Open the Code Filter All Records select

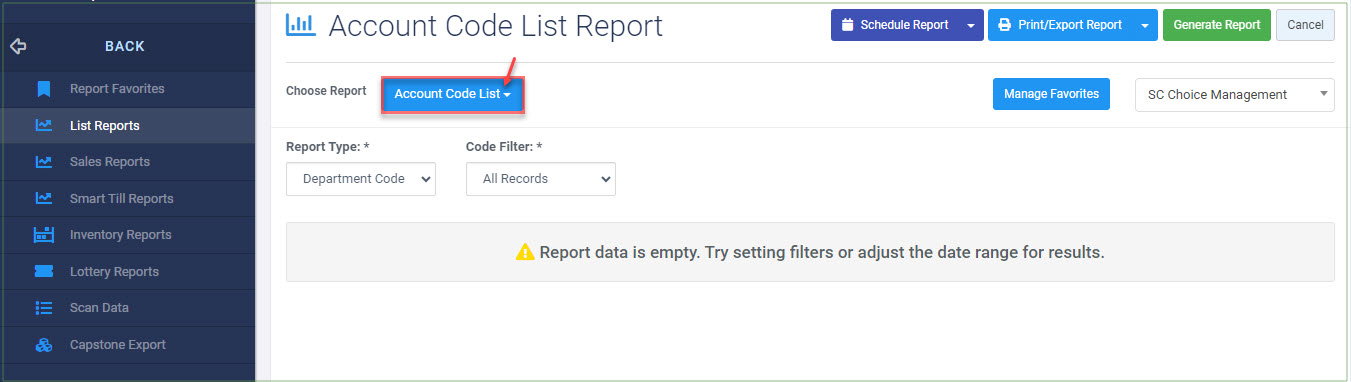click(x=541, y=179)
